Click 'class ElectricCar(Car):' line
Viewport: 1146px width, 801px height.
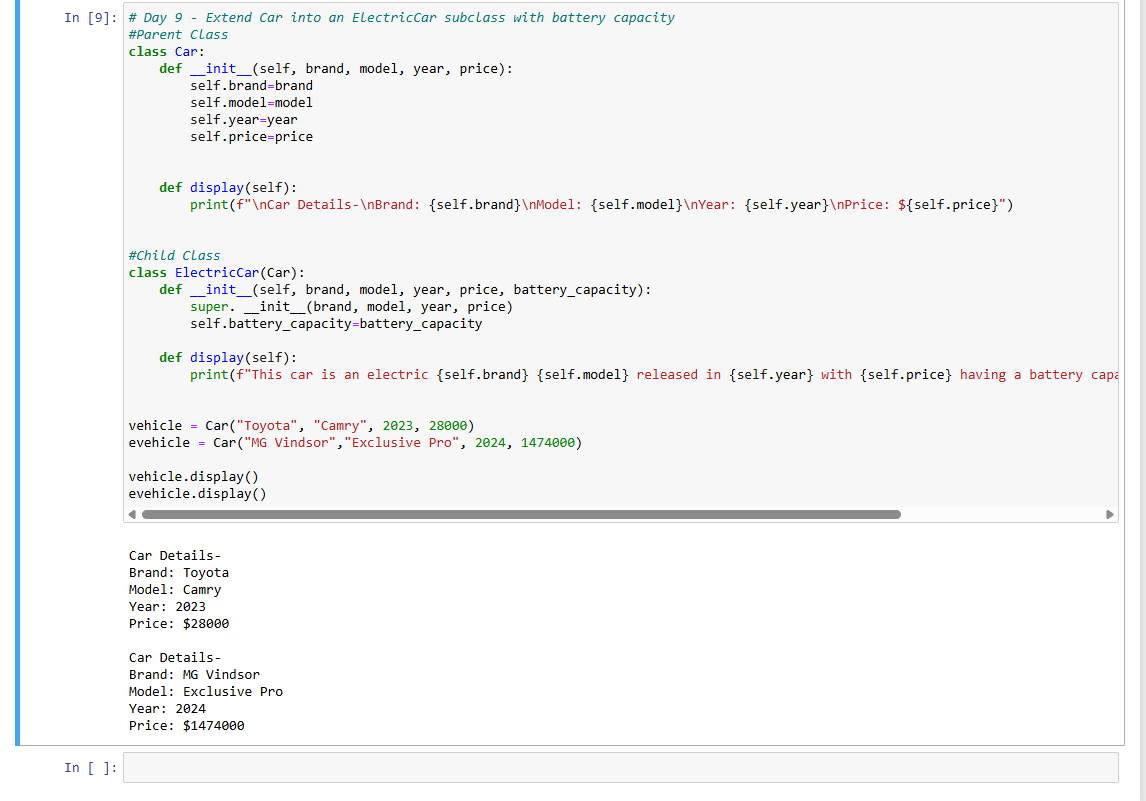point(216,273)
